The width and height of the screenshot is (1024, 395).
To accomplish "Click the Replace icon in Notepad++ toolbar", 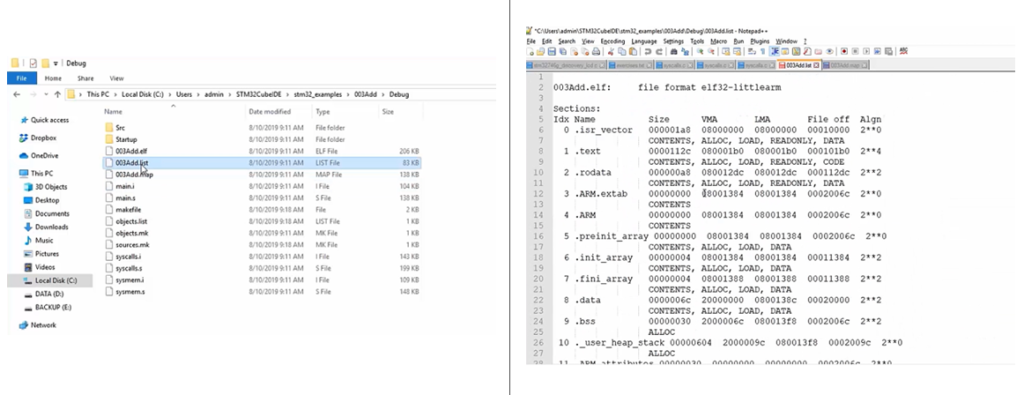I will point(685,51).
